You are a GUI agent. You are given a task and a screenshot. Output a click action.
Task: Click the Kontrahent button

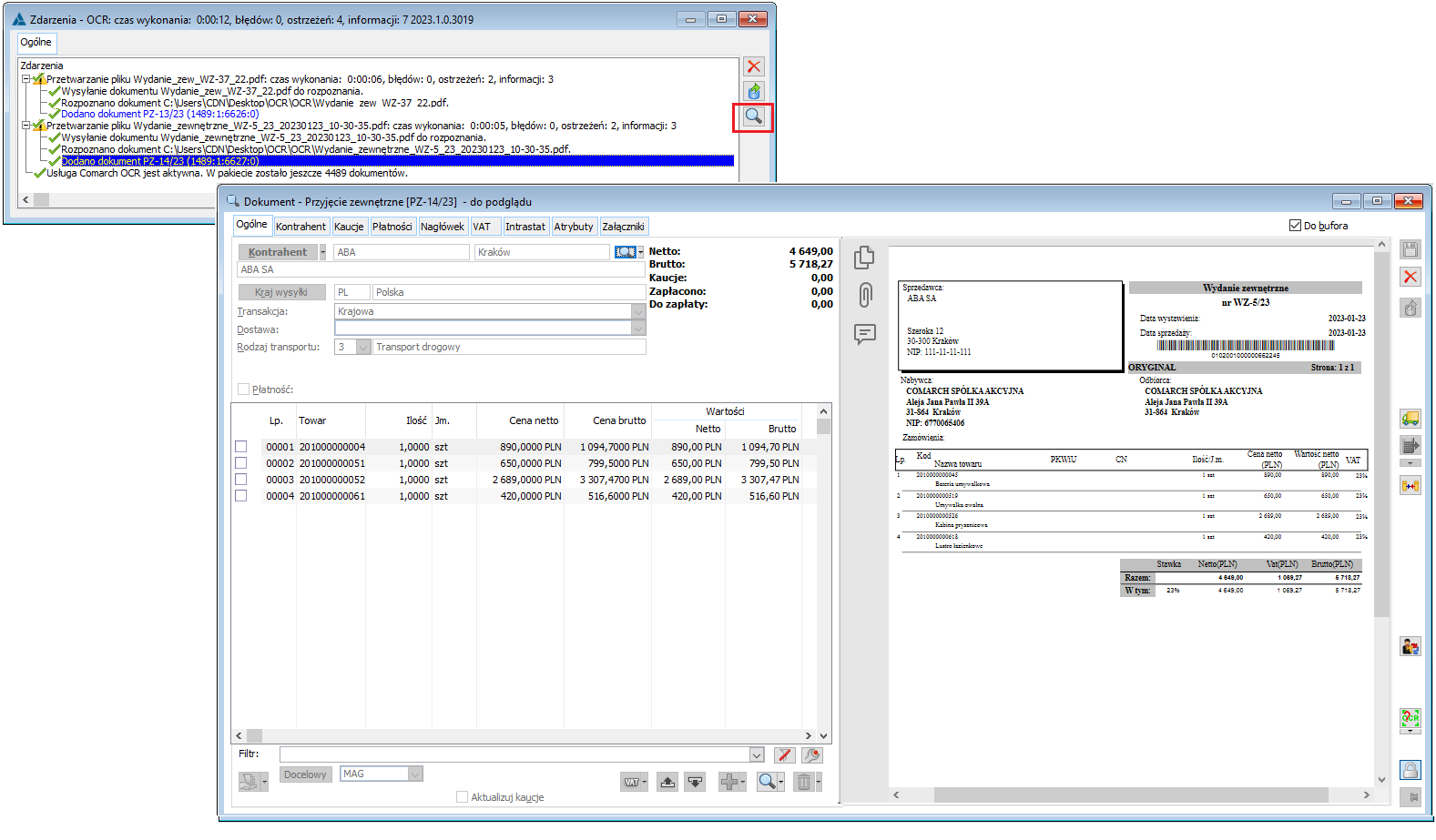click(278, 252)
